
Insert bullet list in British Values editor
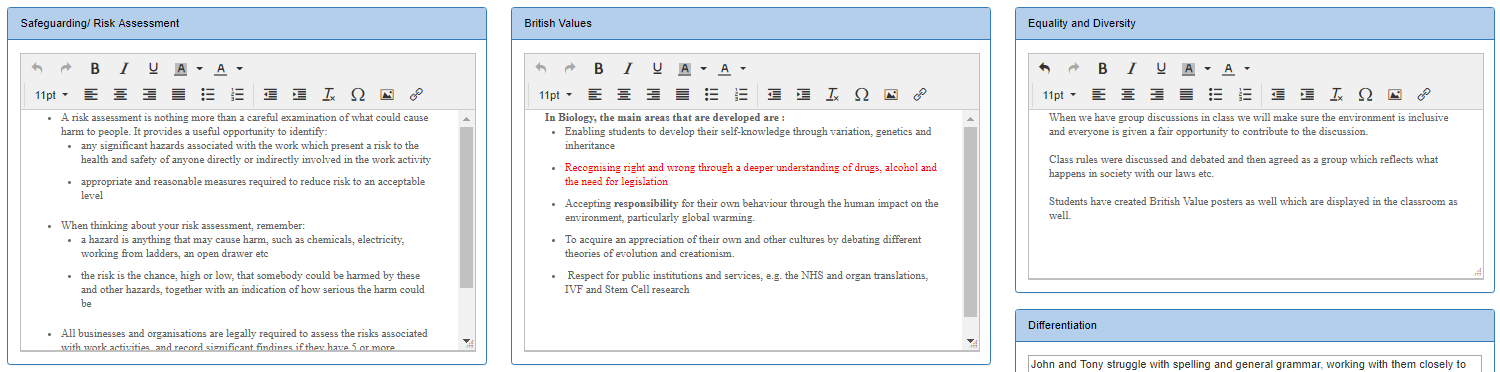click(712, 95)
